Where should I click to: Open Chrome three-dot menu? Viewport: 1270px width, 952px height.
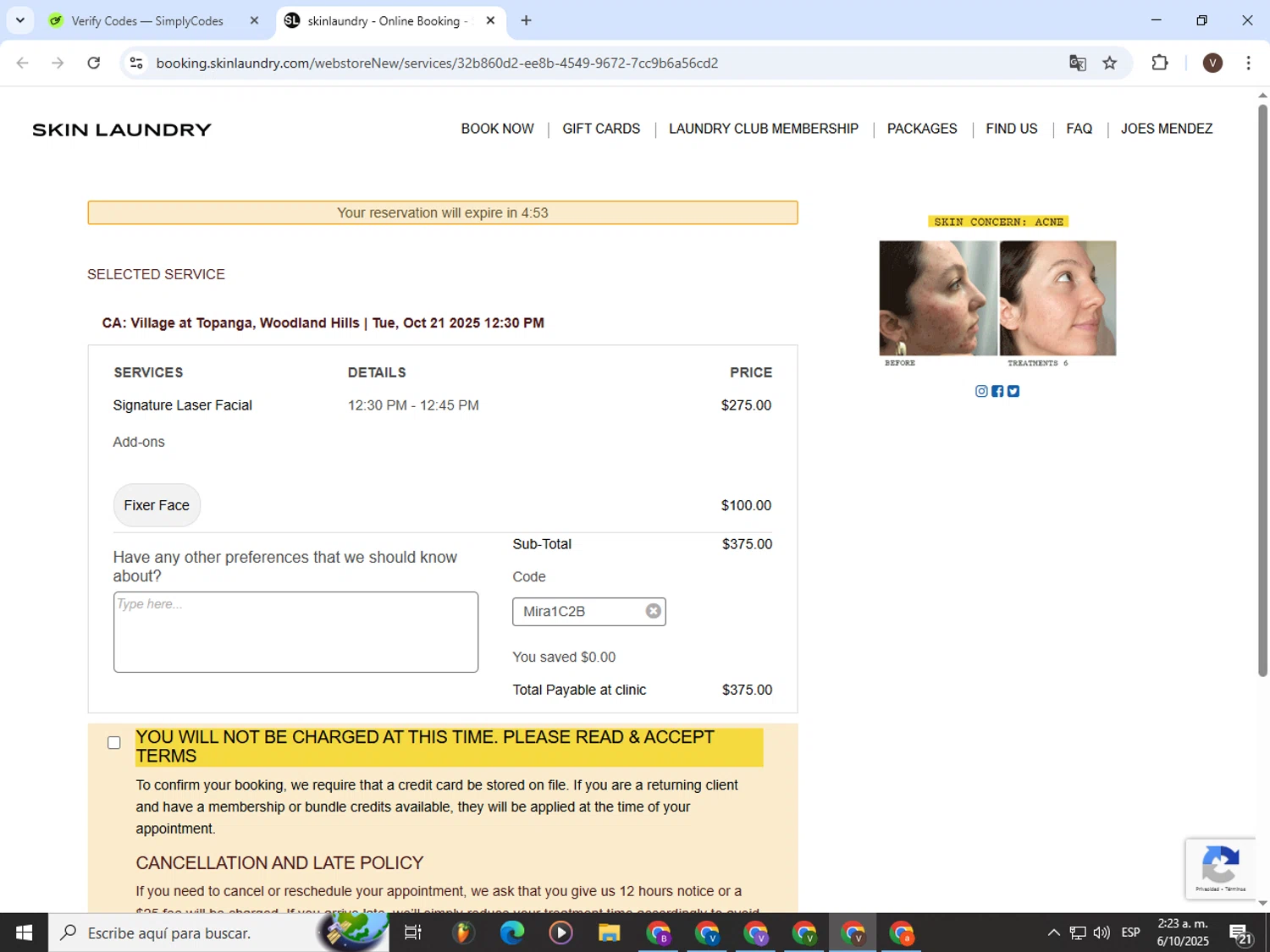tap(1248, 63)
